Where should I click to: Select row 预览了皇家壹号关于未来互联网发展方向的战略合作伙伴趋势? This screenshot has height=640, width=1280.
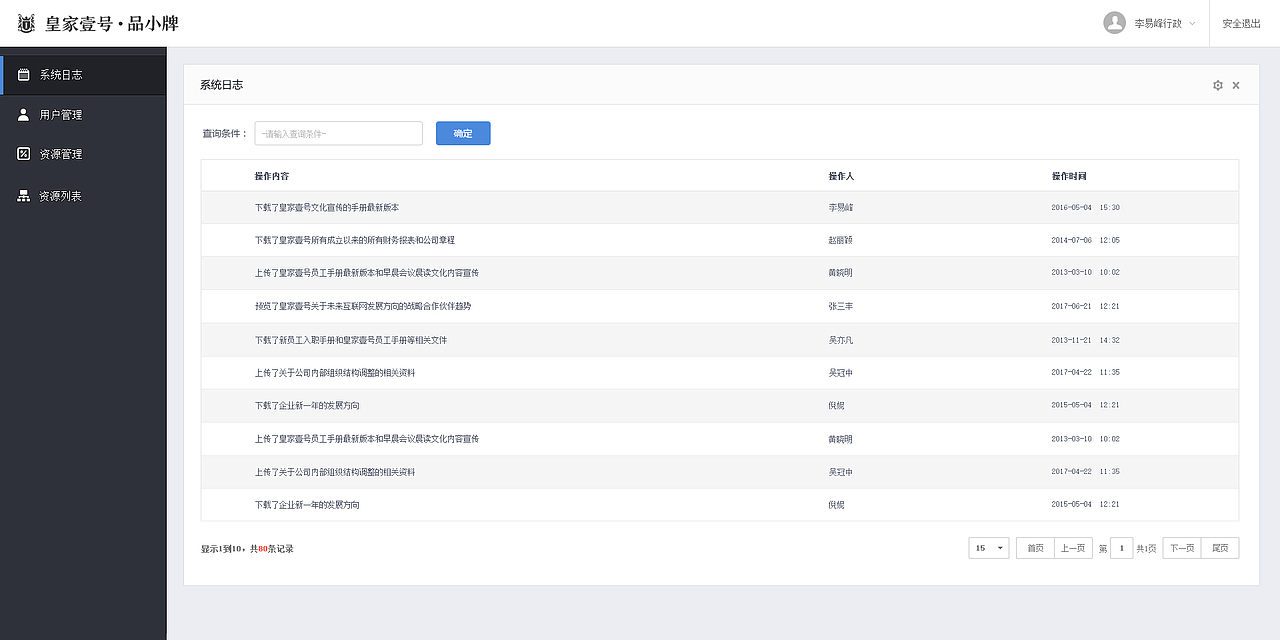coord(720,306)
